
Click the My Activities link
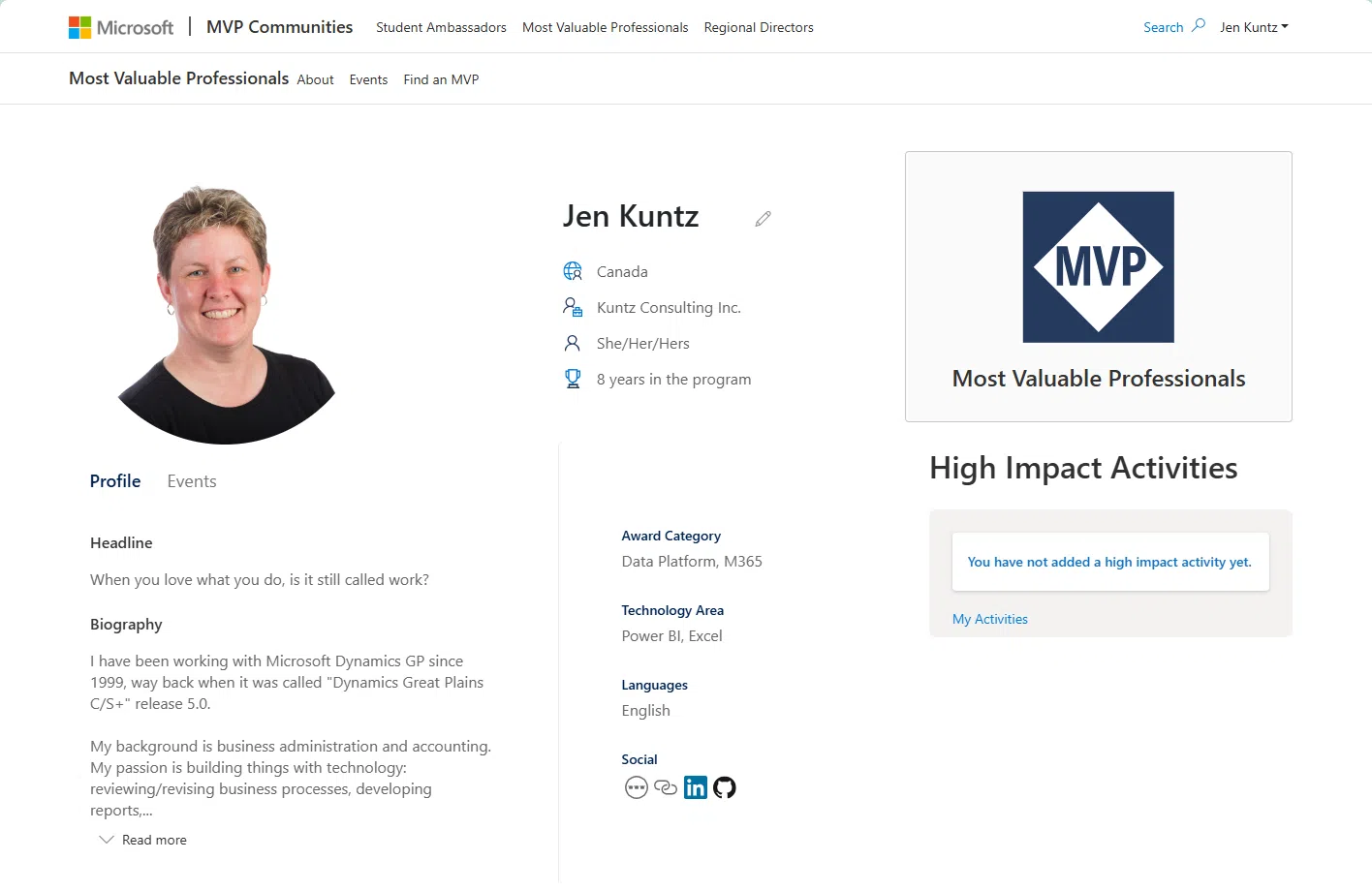click(x=990, y=619)
